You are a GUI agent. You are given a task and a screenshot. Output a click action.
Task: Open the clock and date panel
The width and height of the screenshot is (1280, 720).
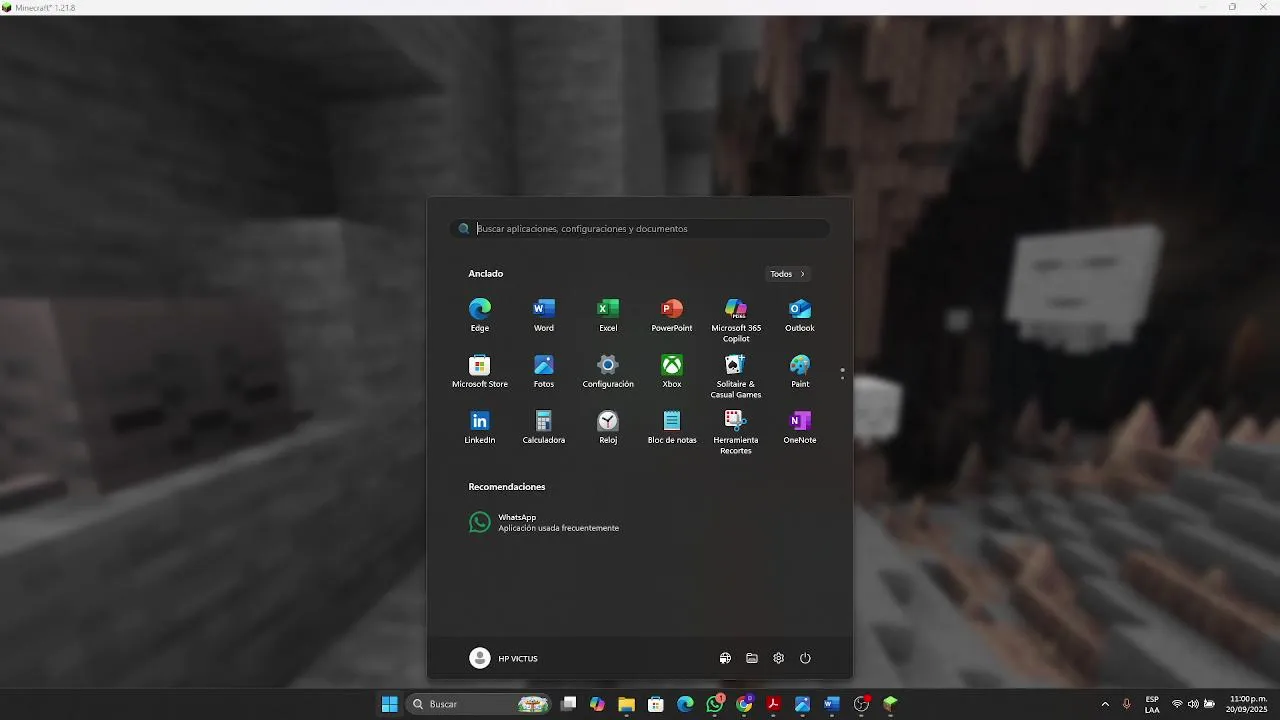pyautogui.click(x=1248, y=704)
